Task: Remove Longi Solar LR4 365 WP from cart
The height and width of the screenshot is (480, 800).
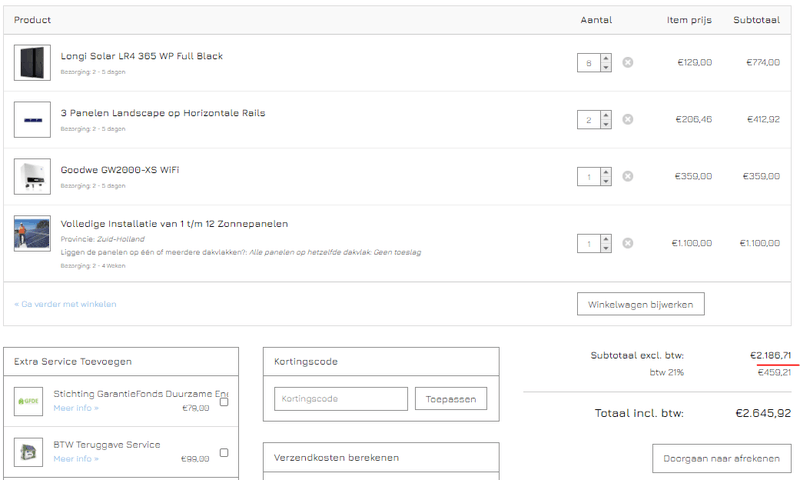Action: (628, 62)
